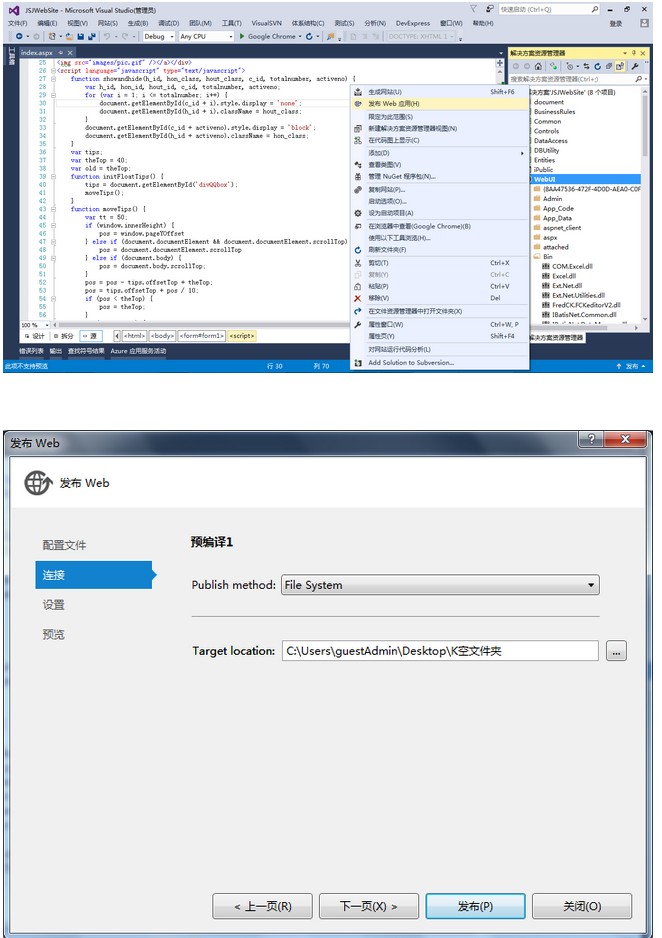Select 设为启动项目(A) in context menu
The width and height of the screenshot is (662, 938).
(x=440, y=213)
